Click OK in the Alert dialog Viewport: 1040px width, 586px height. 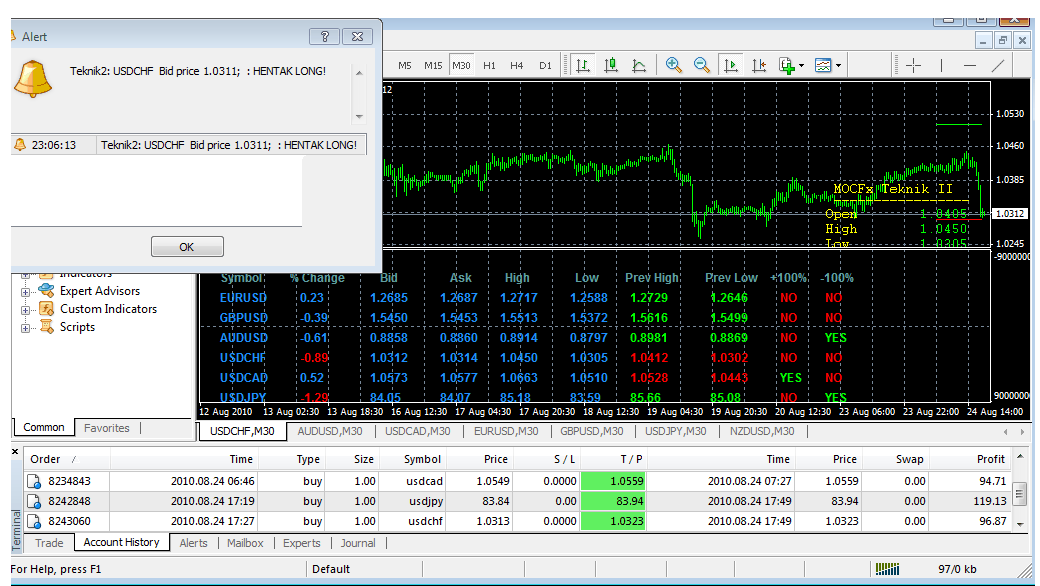tap(187, 247)
